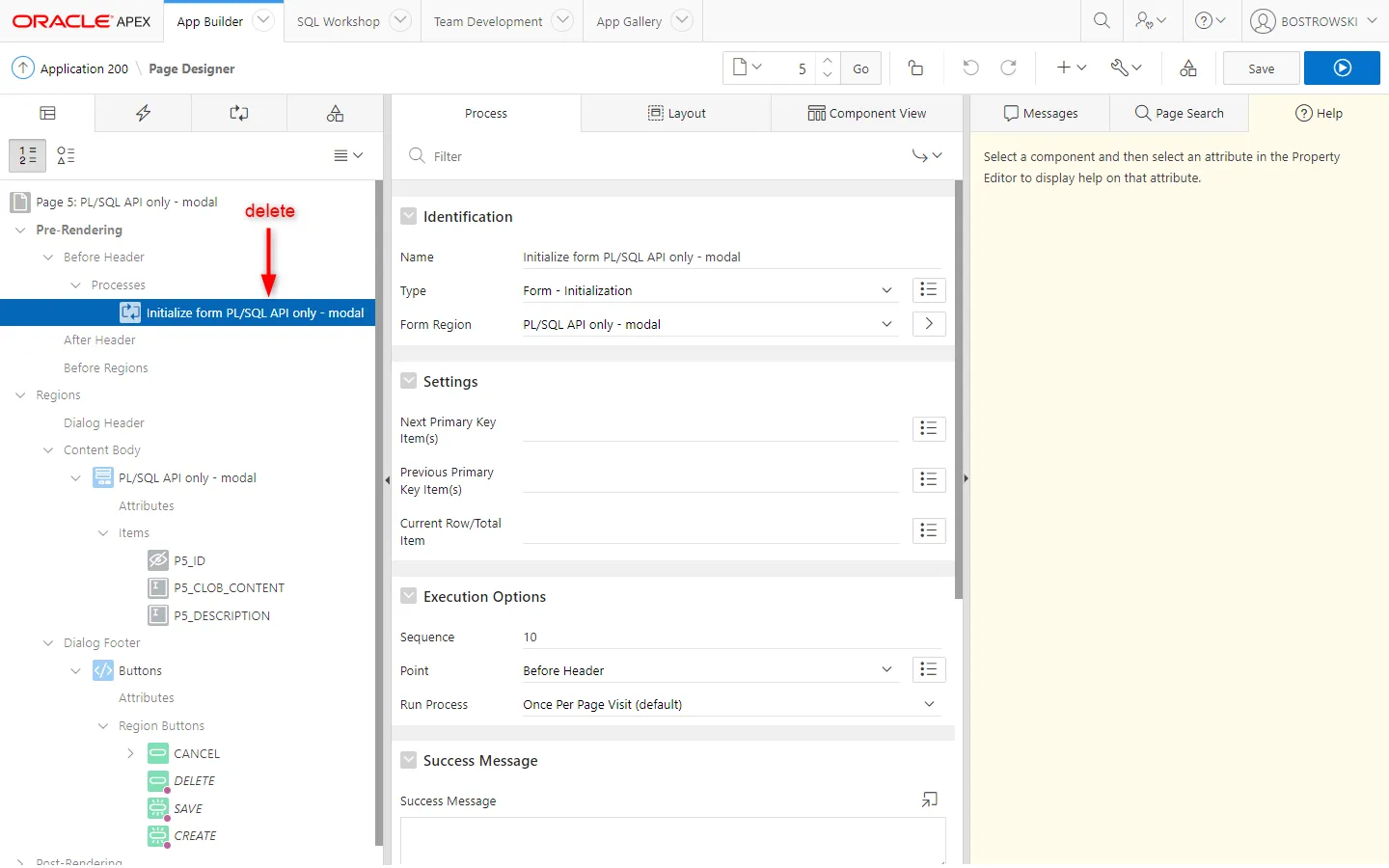Collapse the Execution Options section
The image size is (1389, 868).
[x=409, y=597]
